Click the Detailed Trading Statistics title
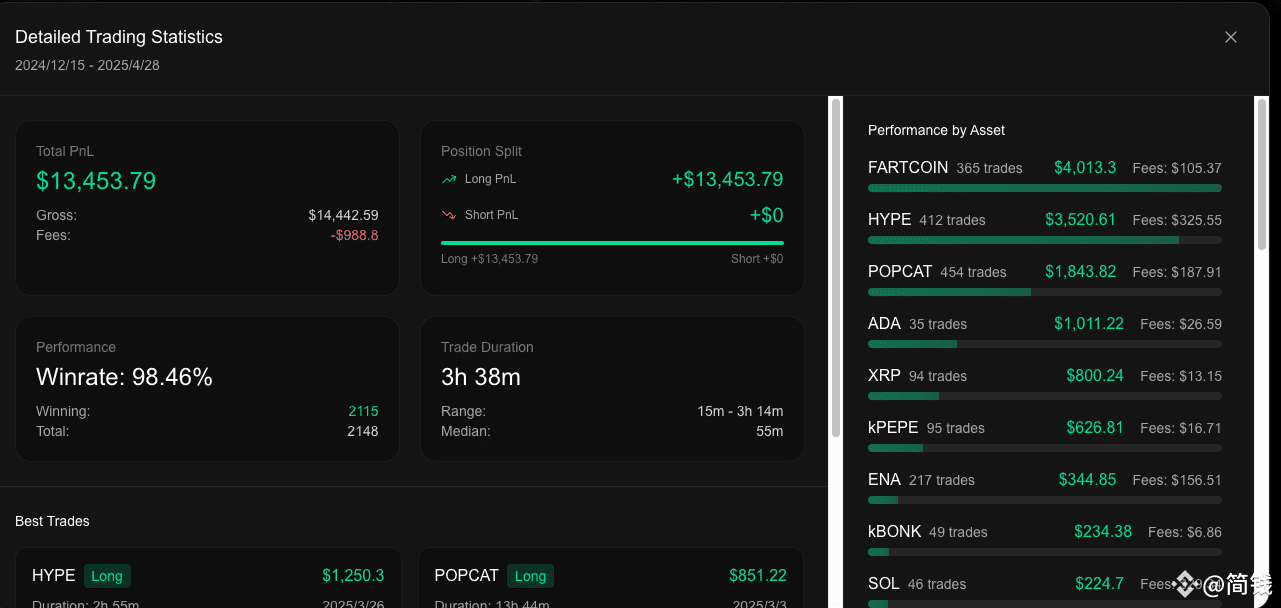 click(x=119, y=37)
